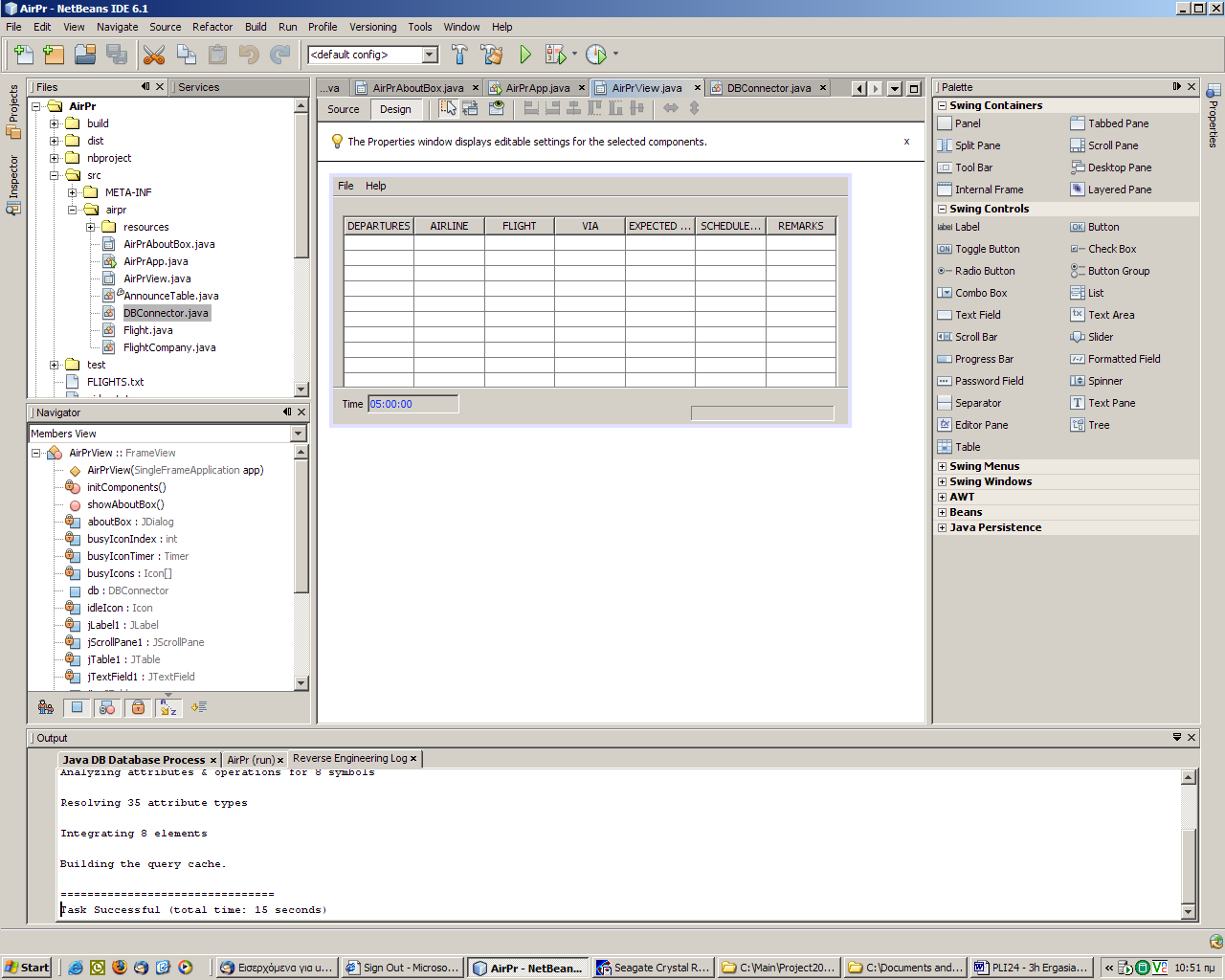Expand the Java Persistence palette category
This screenshot has height=980, width=1225.
point(942,527)
